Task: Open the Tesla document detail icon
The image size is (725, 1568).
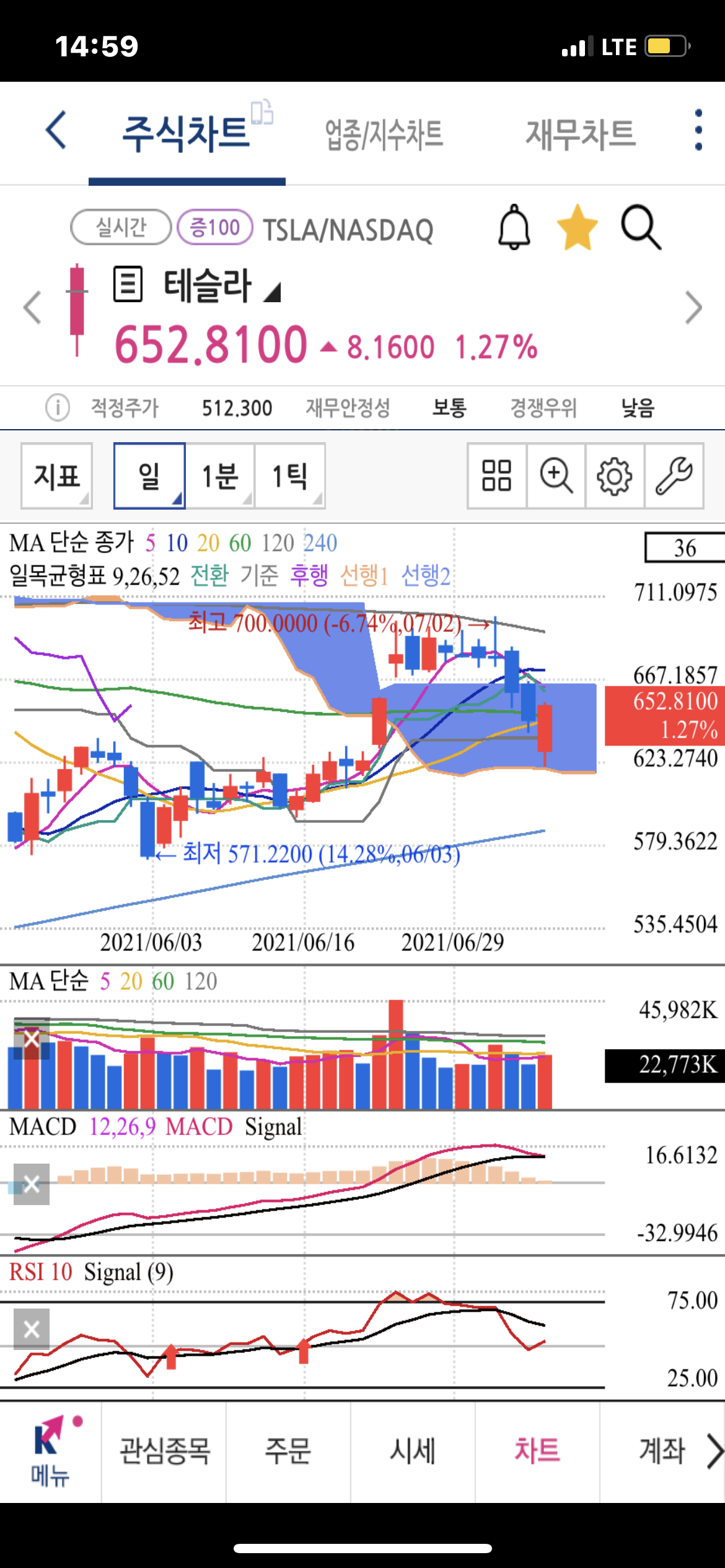Action: [128, 284]
